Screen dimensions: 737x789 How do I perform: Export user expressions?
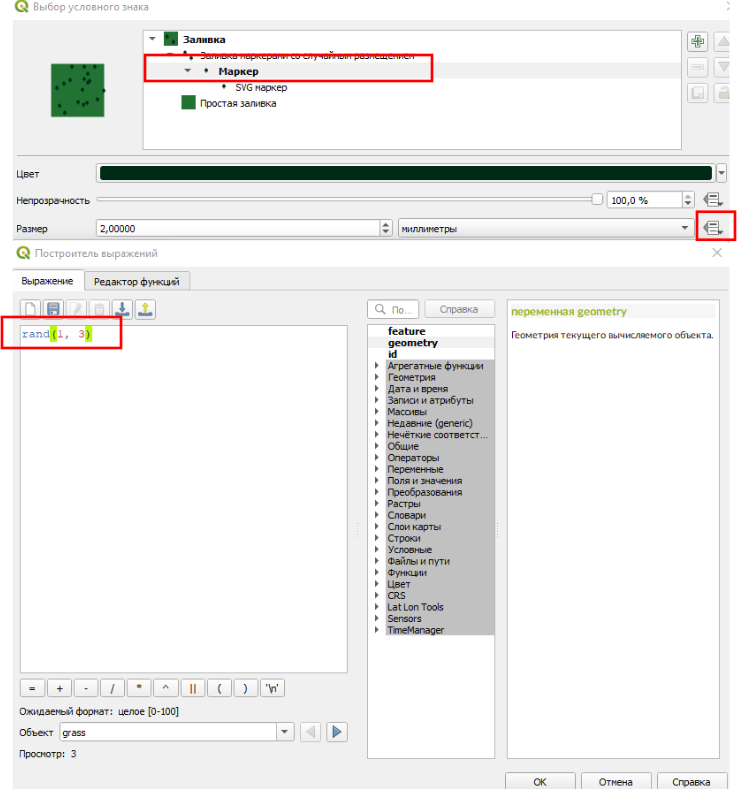145,309
